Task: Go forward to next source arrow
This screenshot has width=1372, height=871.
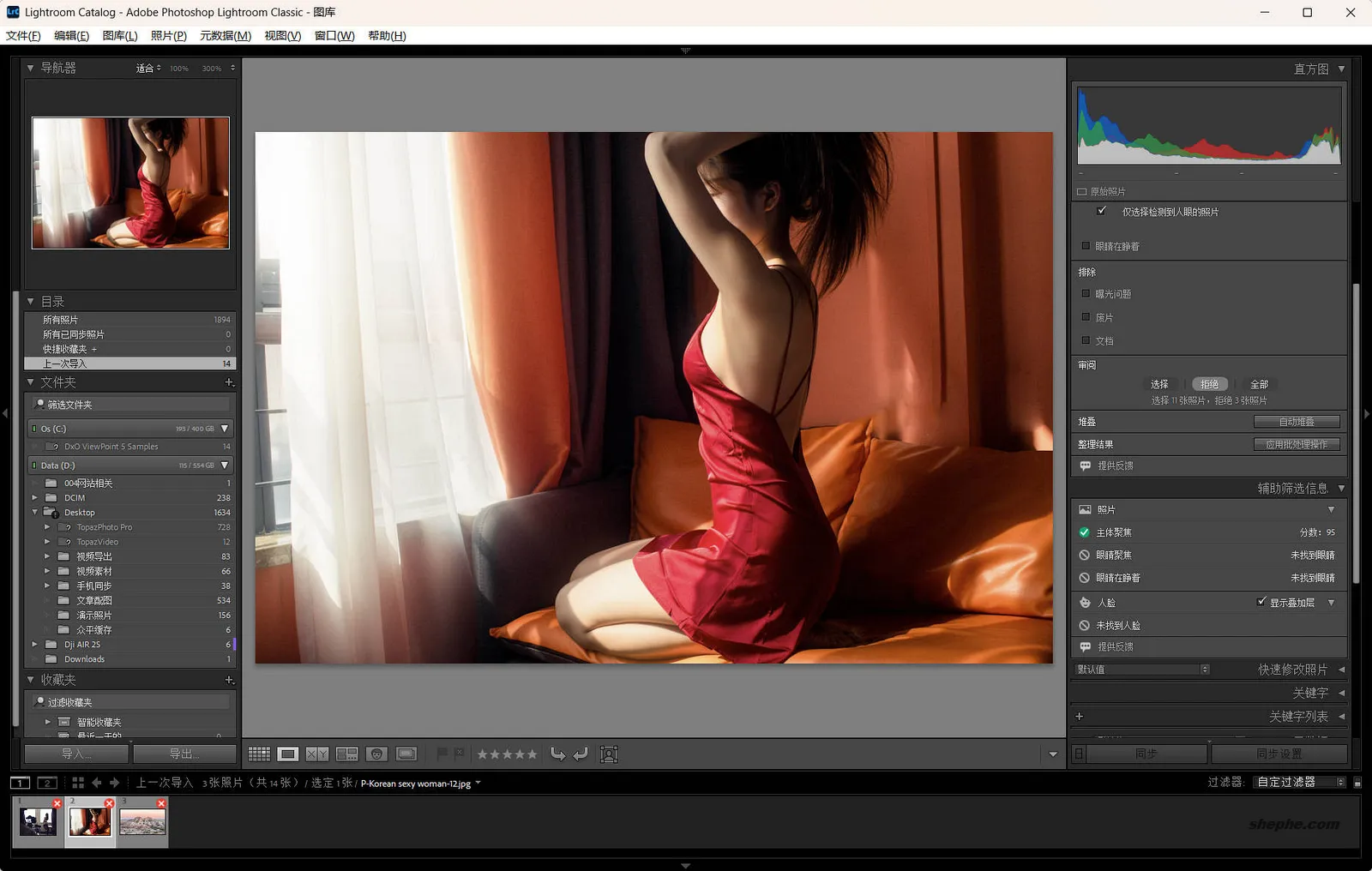Action: click(x=114, y=783)
